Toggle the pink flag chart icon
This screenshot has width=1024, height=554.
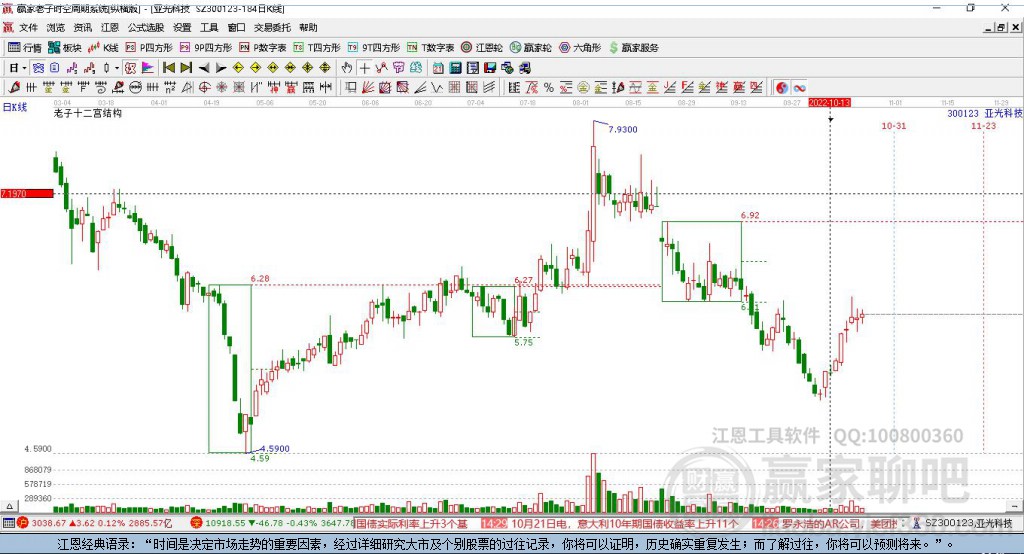148,68
